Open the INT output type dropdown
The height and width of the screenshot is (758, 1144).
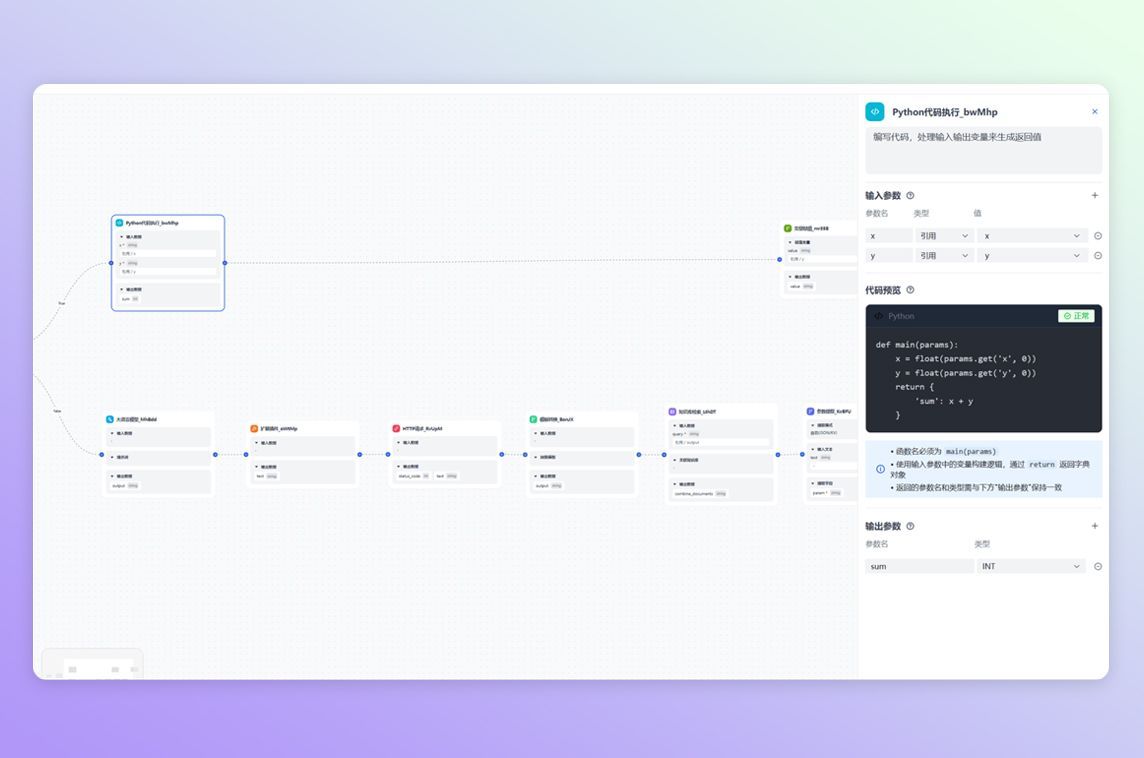coord(1032,566)
